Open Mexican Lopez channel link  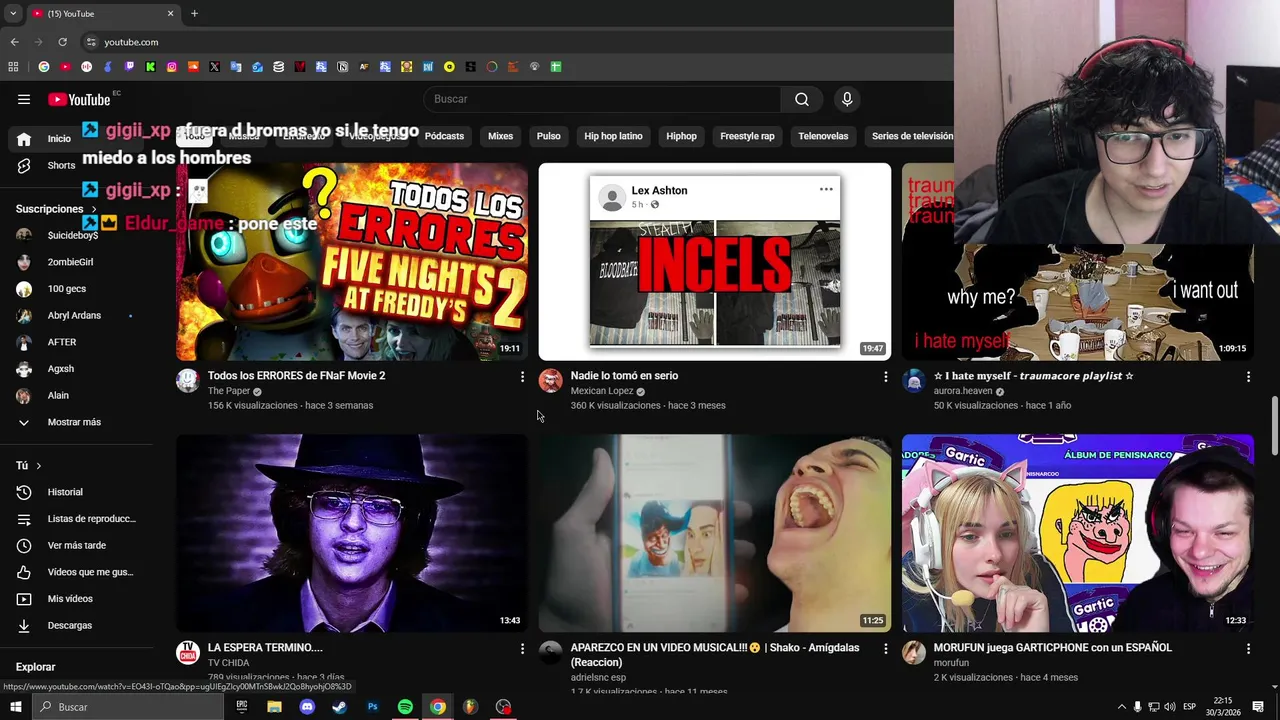point(602,391)
